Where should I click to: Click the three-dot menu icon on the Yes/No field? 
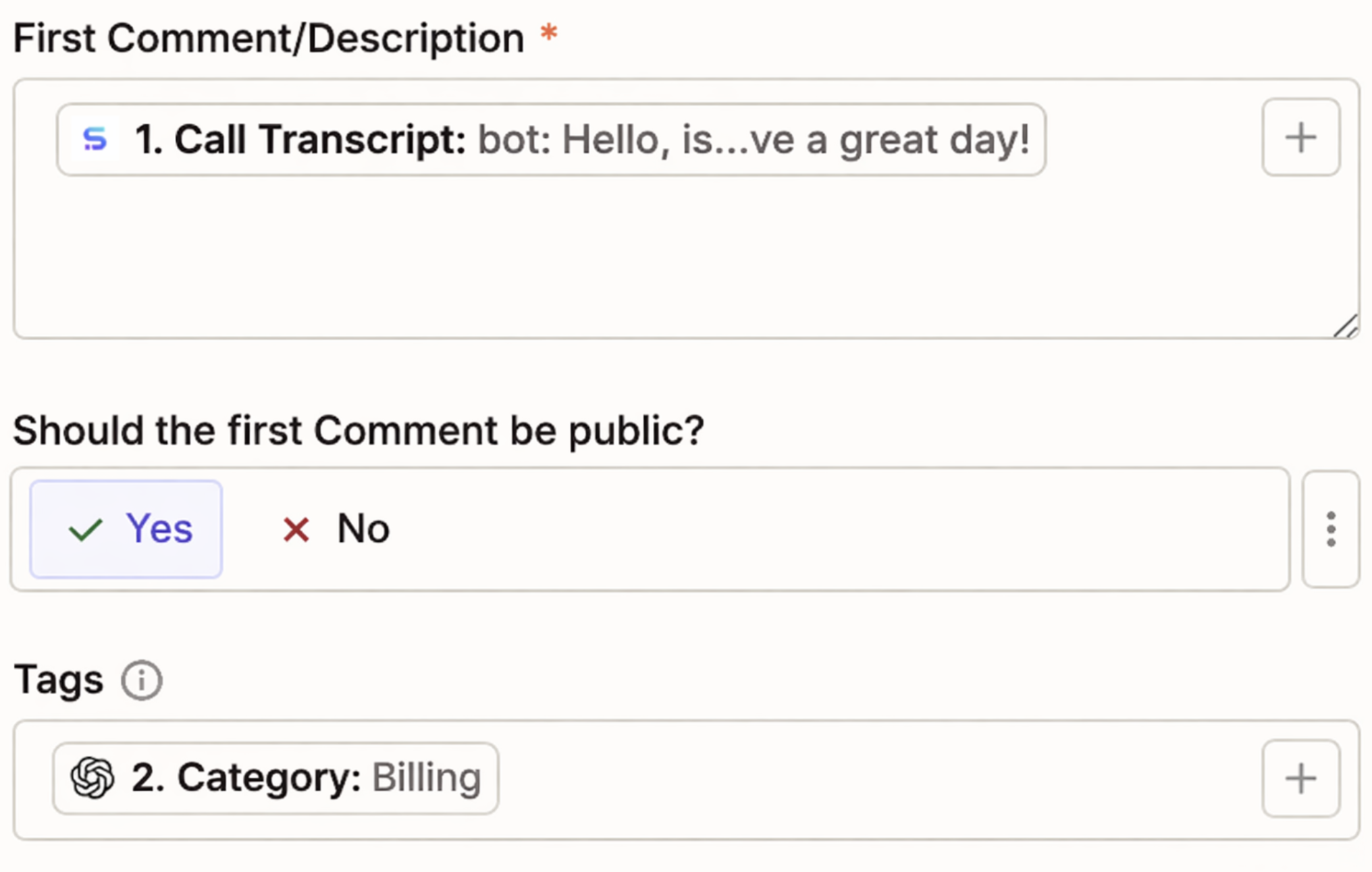(x=1330, y=529)
